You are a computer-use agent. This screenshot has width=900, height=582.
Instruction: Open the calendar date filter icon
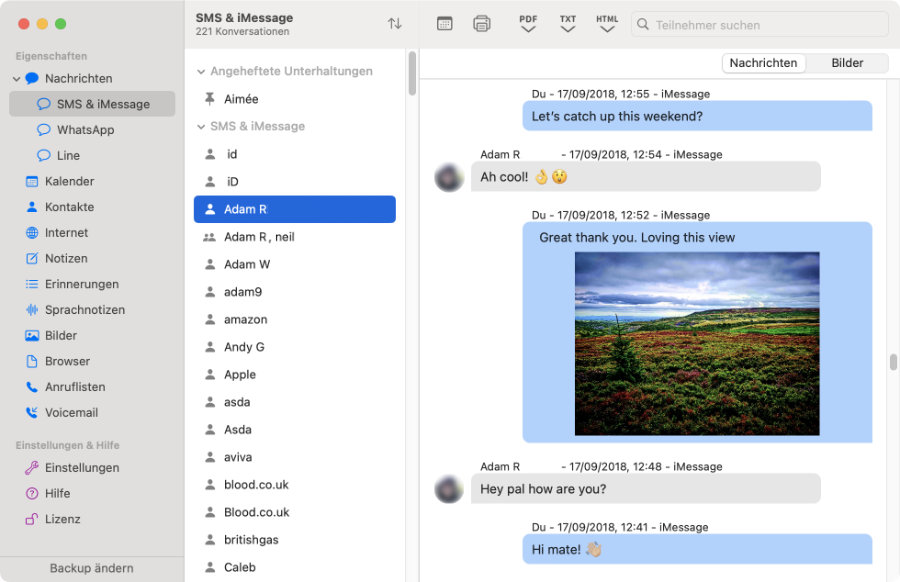444,24
